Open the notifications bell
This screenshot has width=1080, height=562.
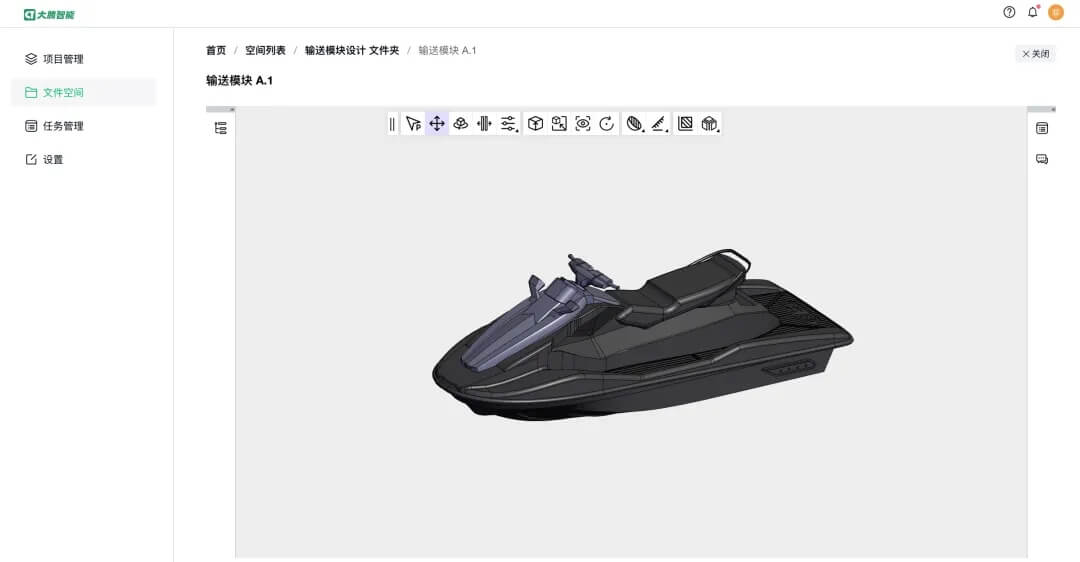[x=1032, y=12]
